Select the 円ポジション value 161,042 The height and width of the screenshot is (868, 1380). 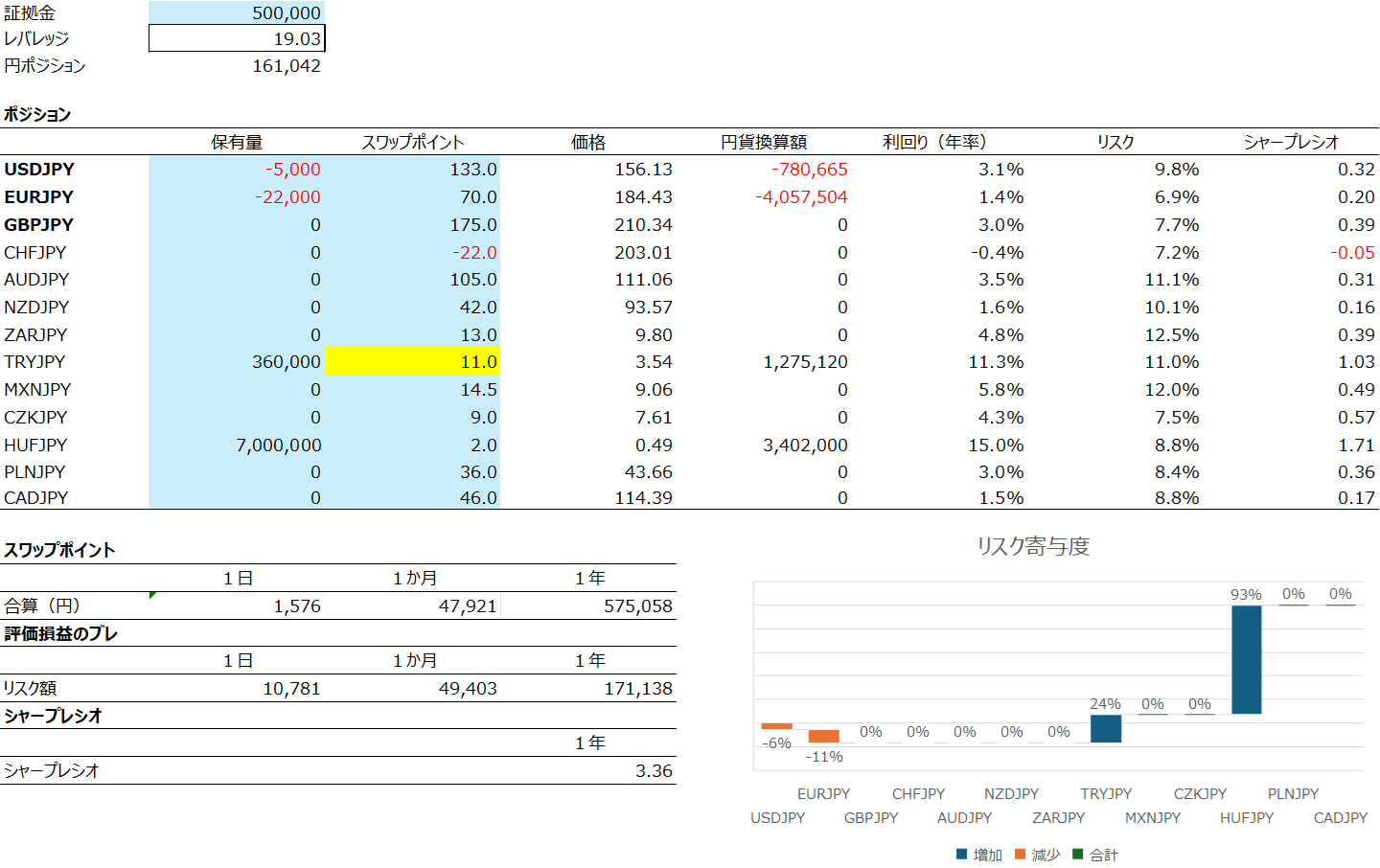237,66
